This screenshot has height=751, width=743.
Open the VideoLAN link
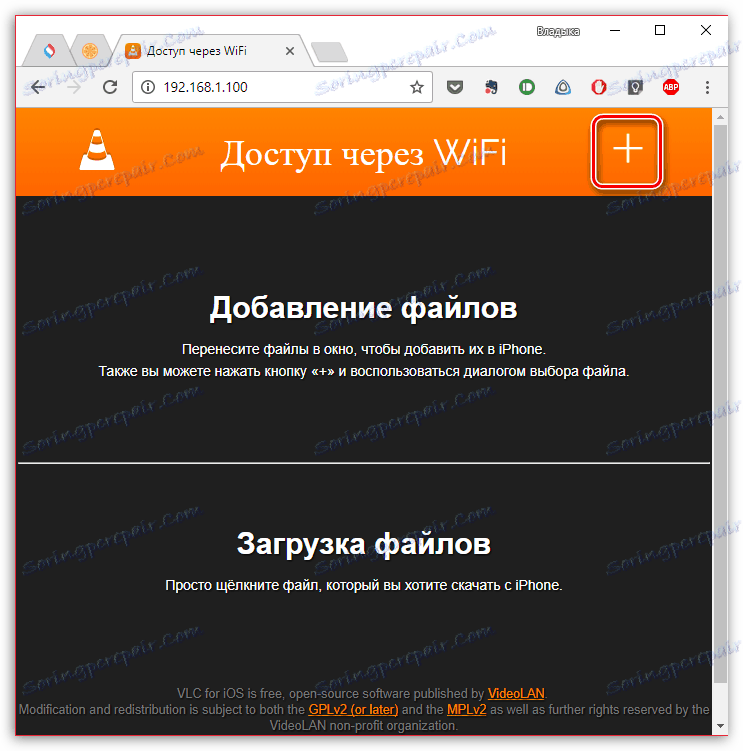tap(516, 694)
